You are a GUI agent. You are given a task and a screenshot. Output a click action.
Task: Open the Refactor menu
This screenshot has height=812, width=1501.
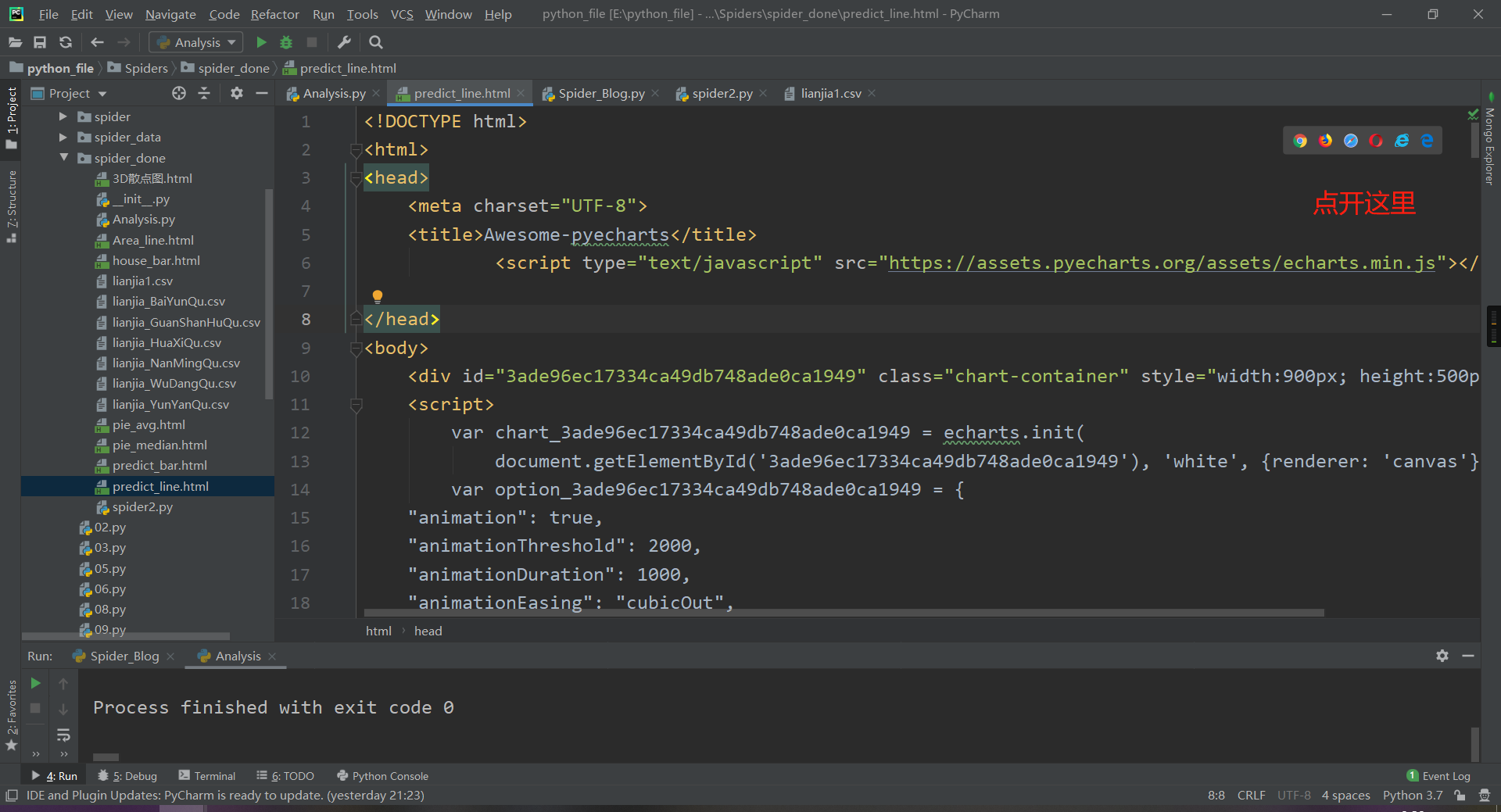click(274, 14)
